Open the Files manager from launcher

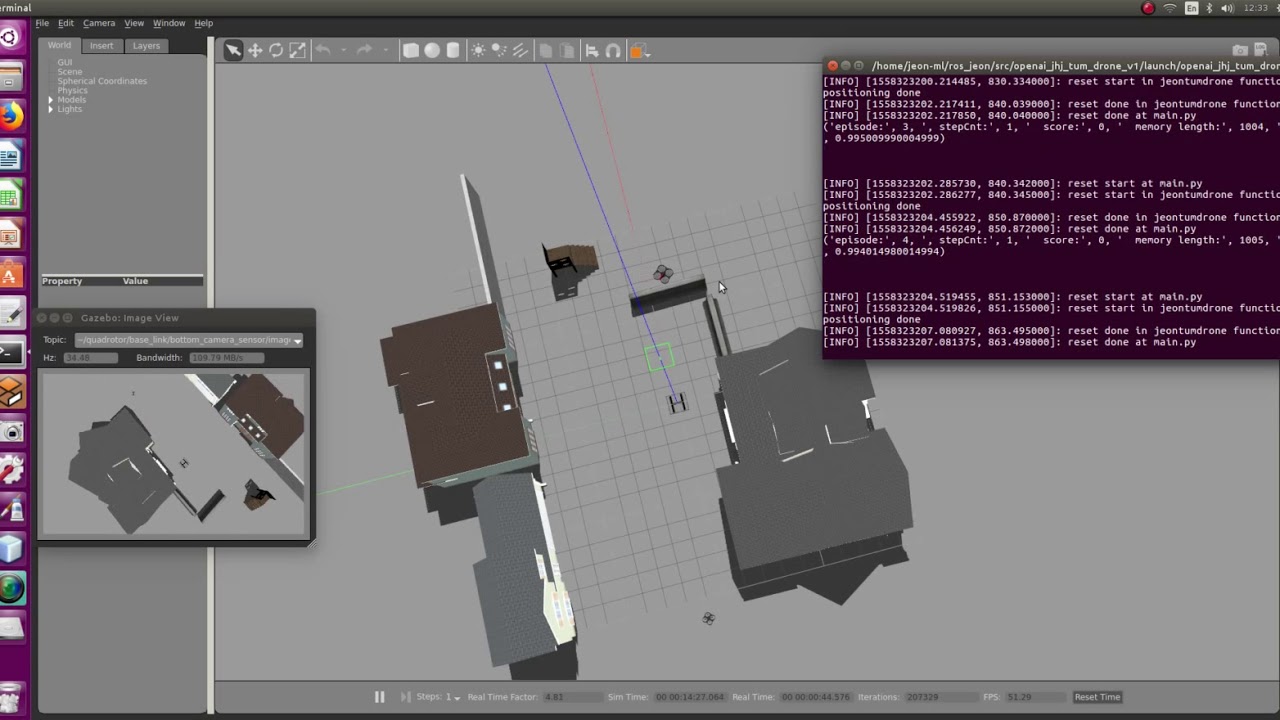pos(10,77)
